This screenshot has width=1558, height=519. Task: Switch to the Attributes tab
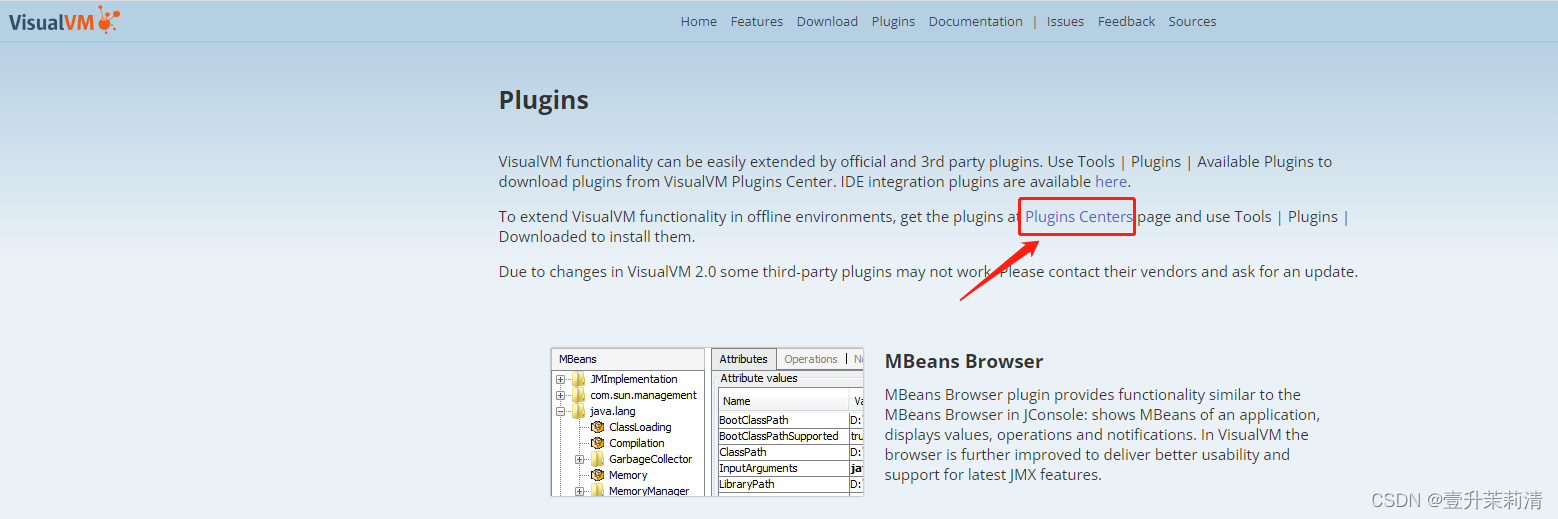(744, 359)
